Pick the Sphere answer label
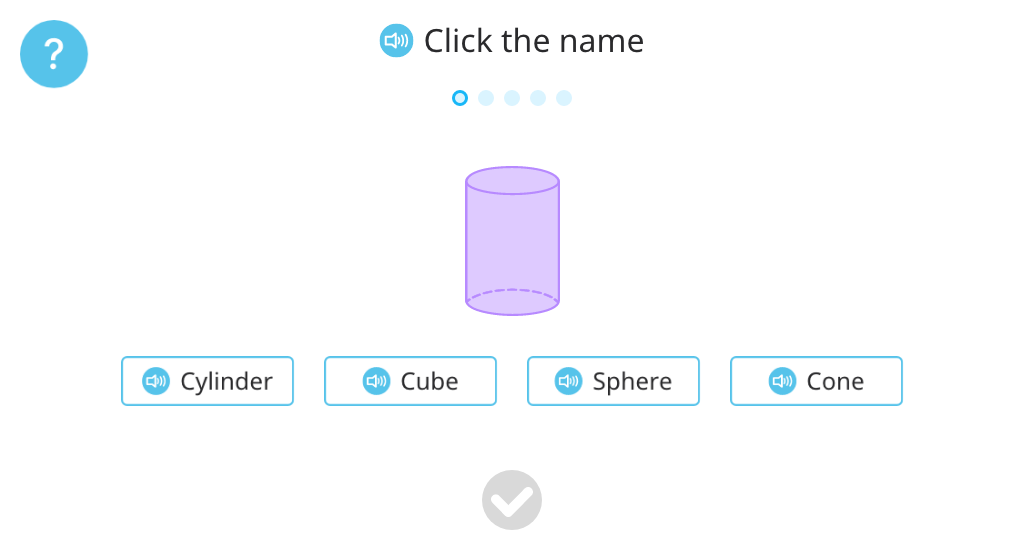 click(632, 381)
